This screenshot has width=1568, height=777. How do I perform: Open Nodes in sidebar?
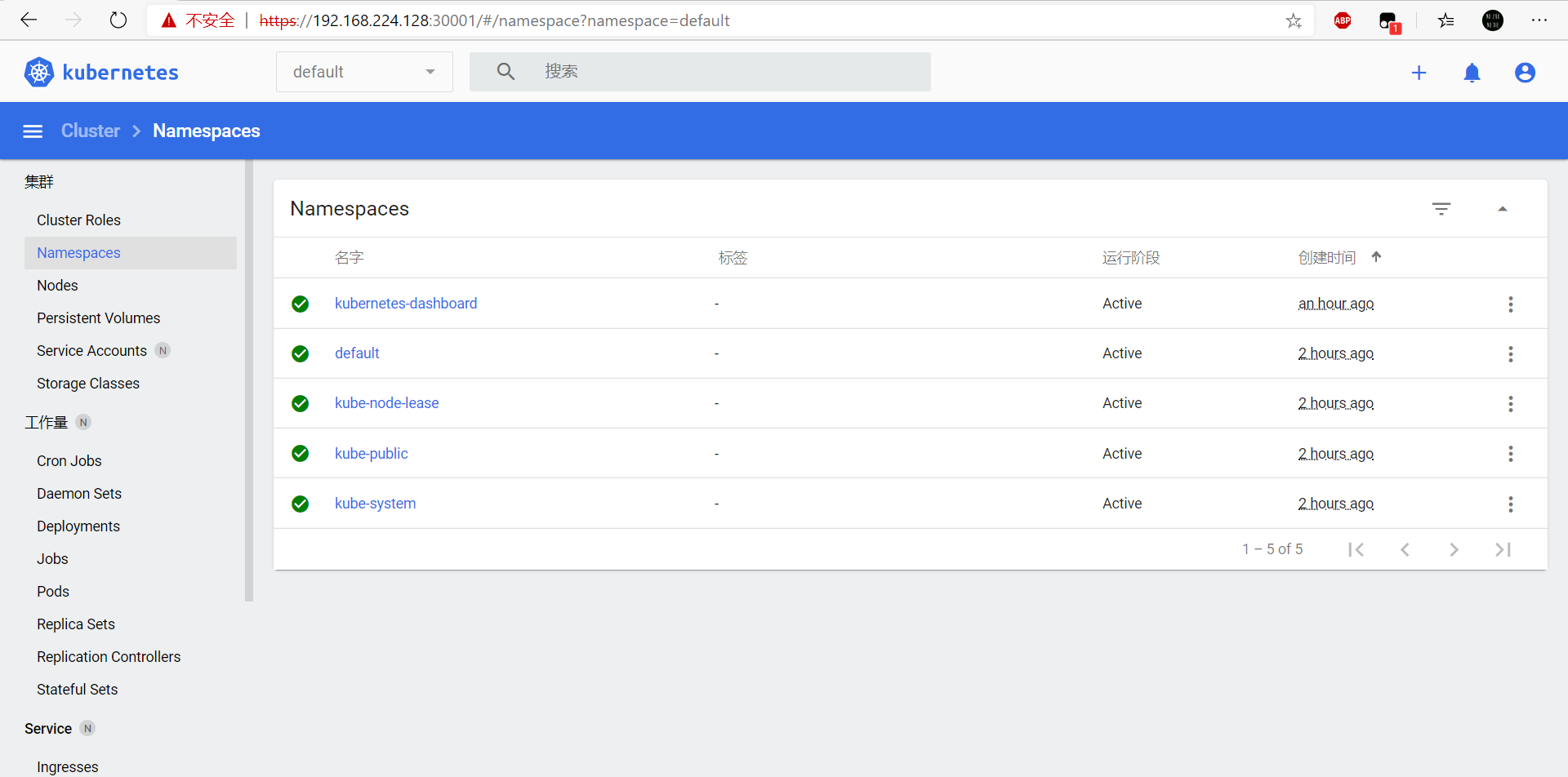pos(57,286)
